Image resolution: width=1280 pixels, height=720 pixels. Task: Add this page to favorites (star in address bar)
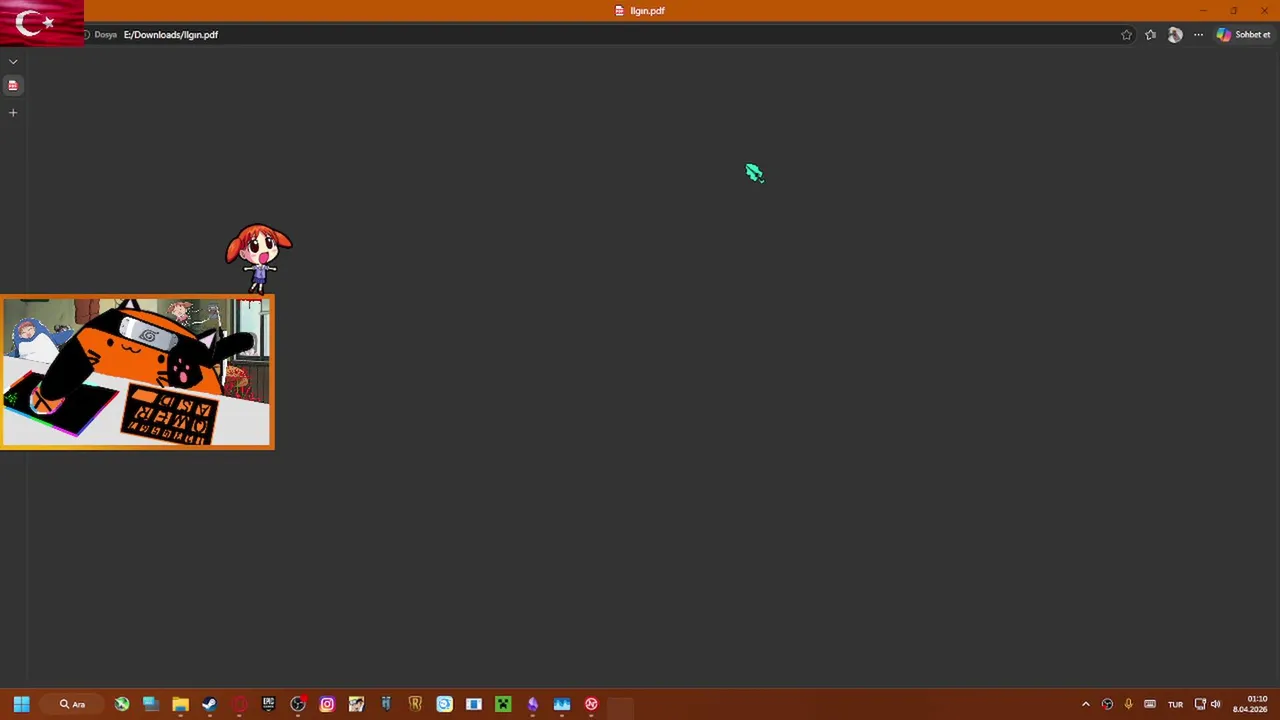[x=1126, y=35]
